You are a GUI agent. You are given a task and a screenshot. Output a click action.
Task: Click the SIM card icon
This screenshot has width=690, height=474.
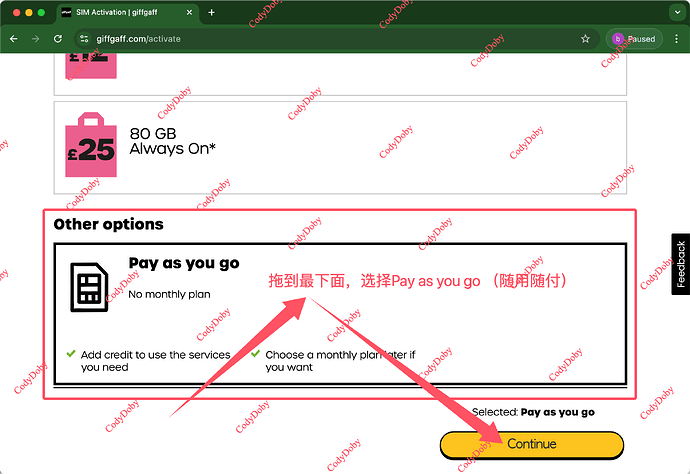click(x=89, y=287)
